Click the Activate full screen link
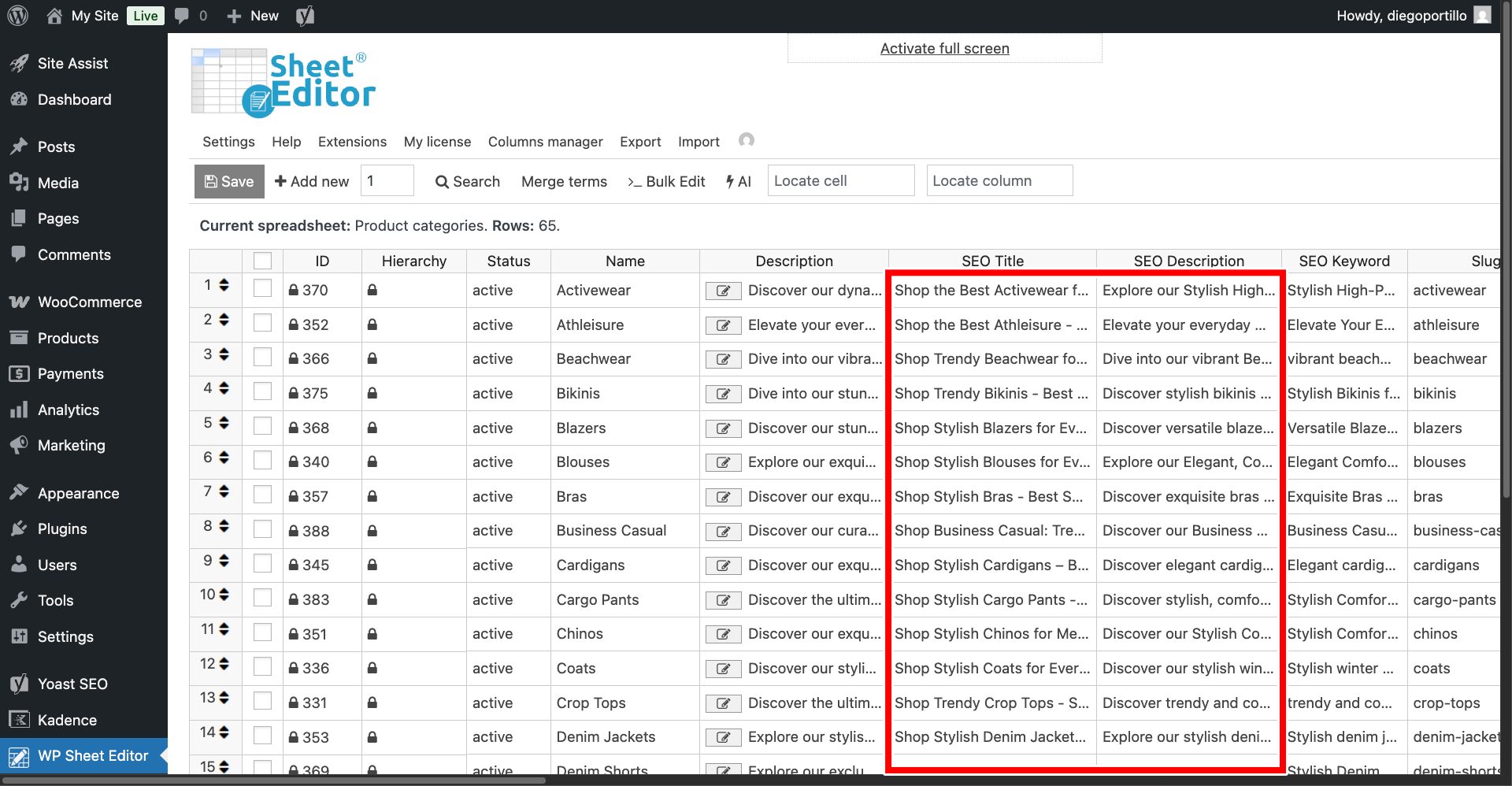 point(944,48)
